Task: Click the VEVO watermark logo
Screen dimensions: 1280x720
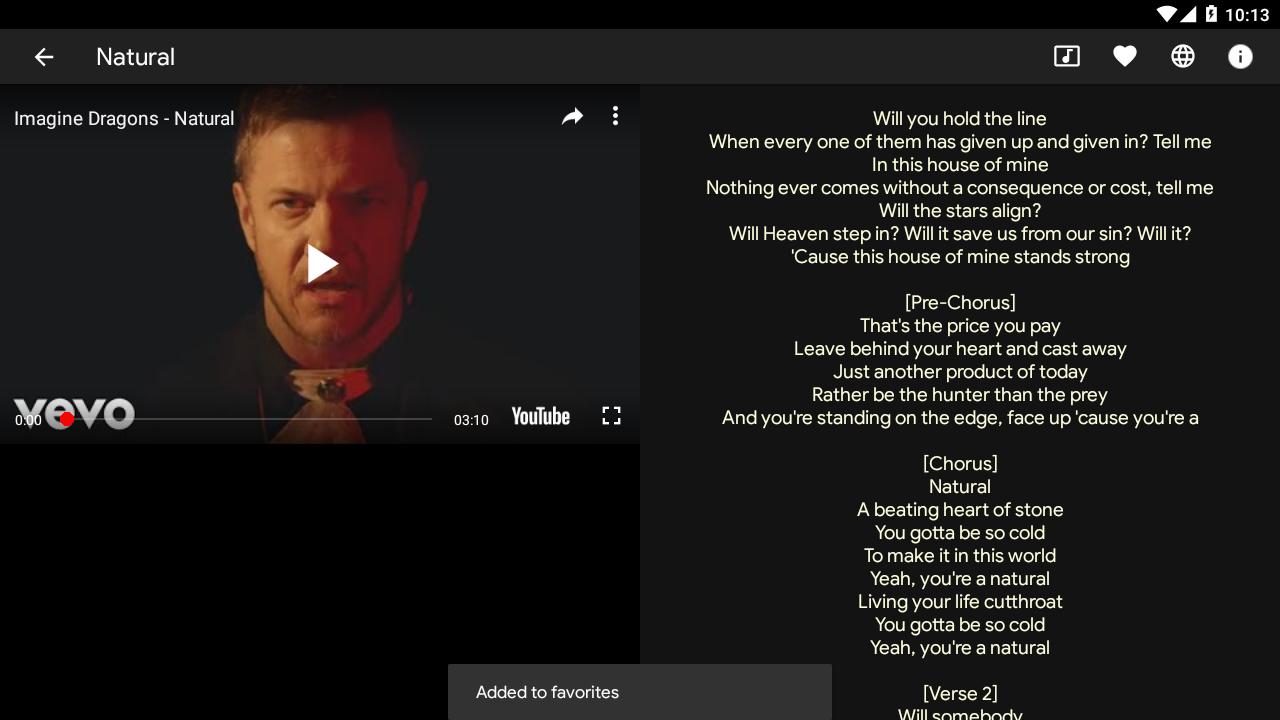Action: [x=75, y=413]
